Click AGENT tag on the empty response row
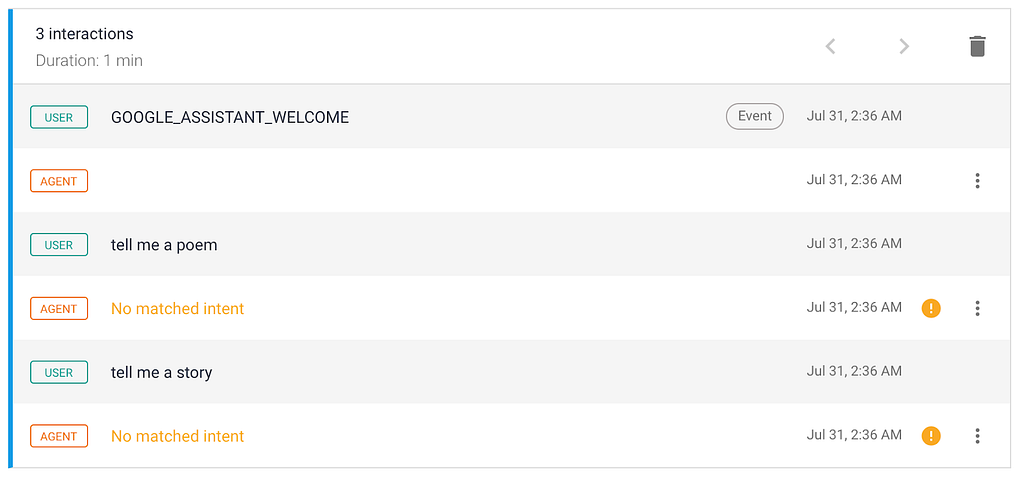Viewport: 1024px width, 481px height. pyautogui.click(x=59, y=181)
